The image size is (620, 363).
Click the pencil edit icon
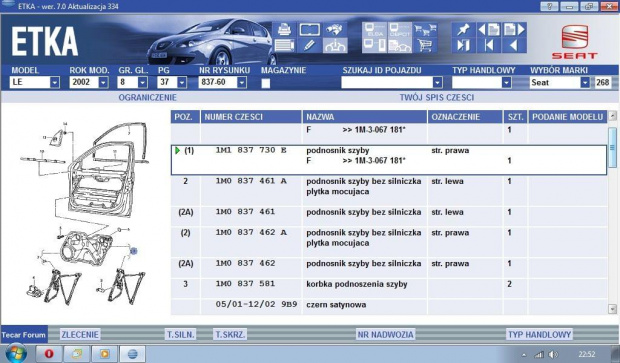[x=309, y=45]
